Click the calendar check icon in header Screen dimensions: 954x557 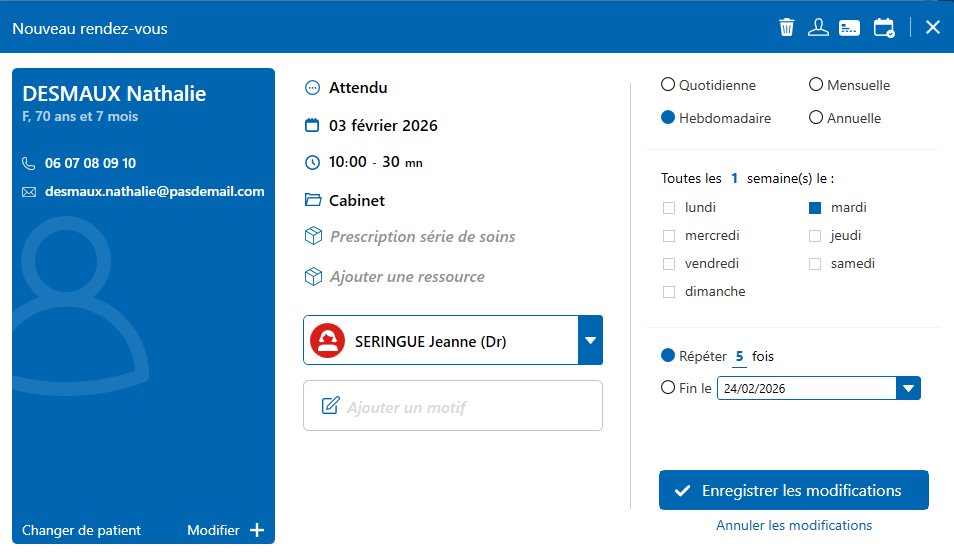(883, 28)
